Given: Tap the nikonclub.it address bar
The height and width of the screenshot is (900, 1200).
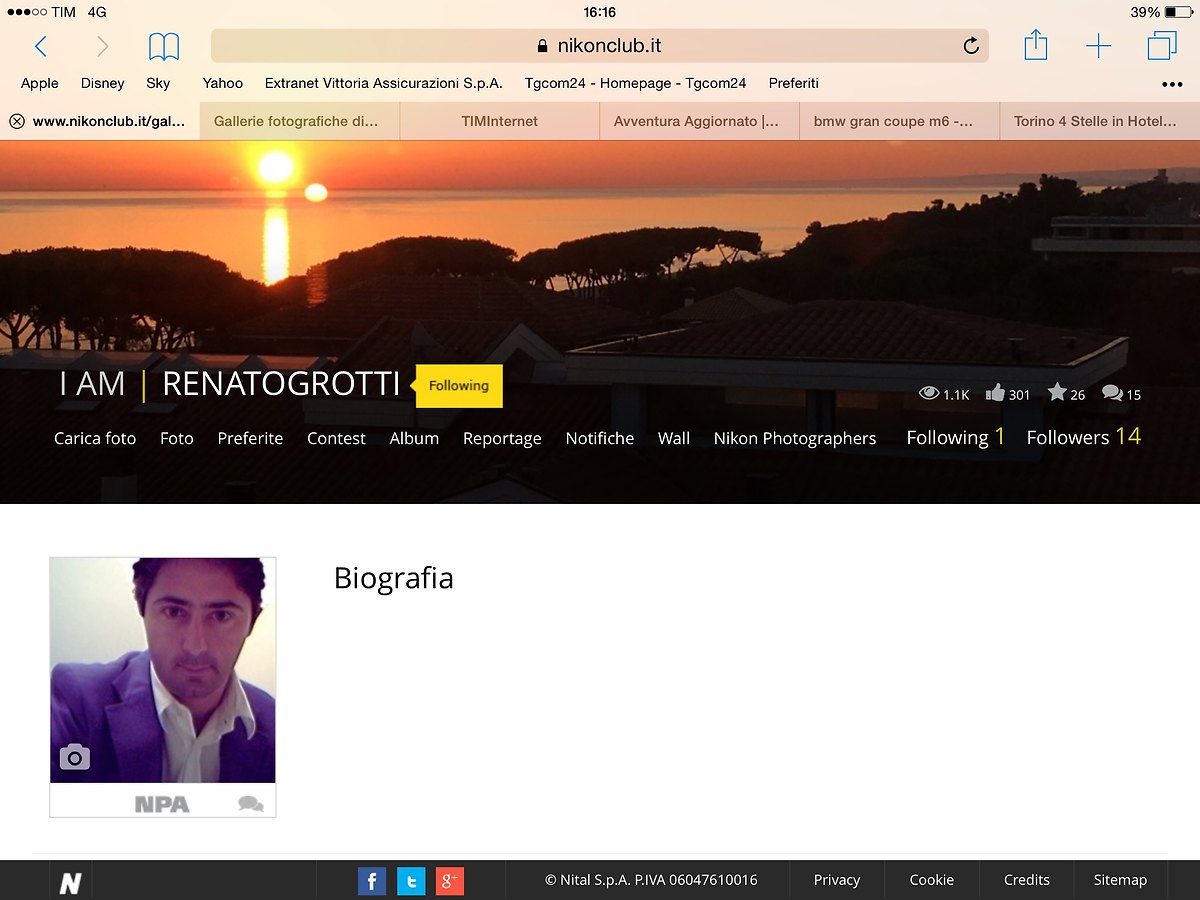Looking at the screenshot, I should point(599,46).
